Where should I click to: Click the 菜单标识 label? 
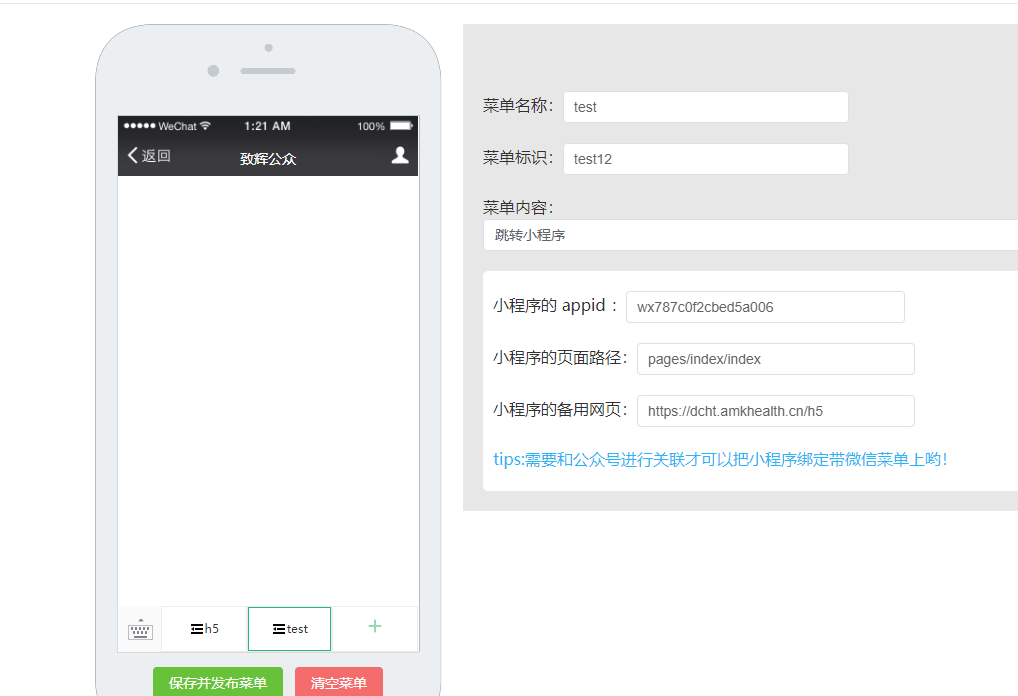(517, 158)
